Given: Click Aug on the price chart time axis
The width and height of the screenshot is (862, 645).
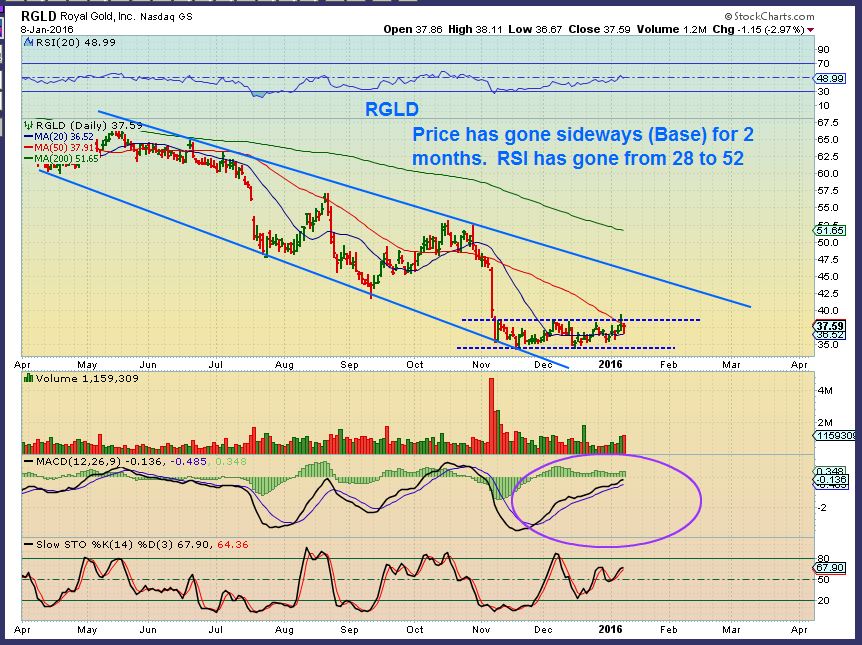Looking at the screenshot, I should [284, 365].
